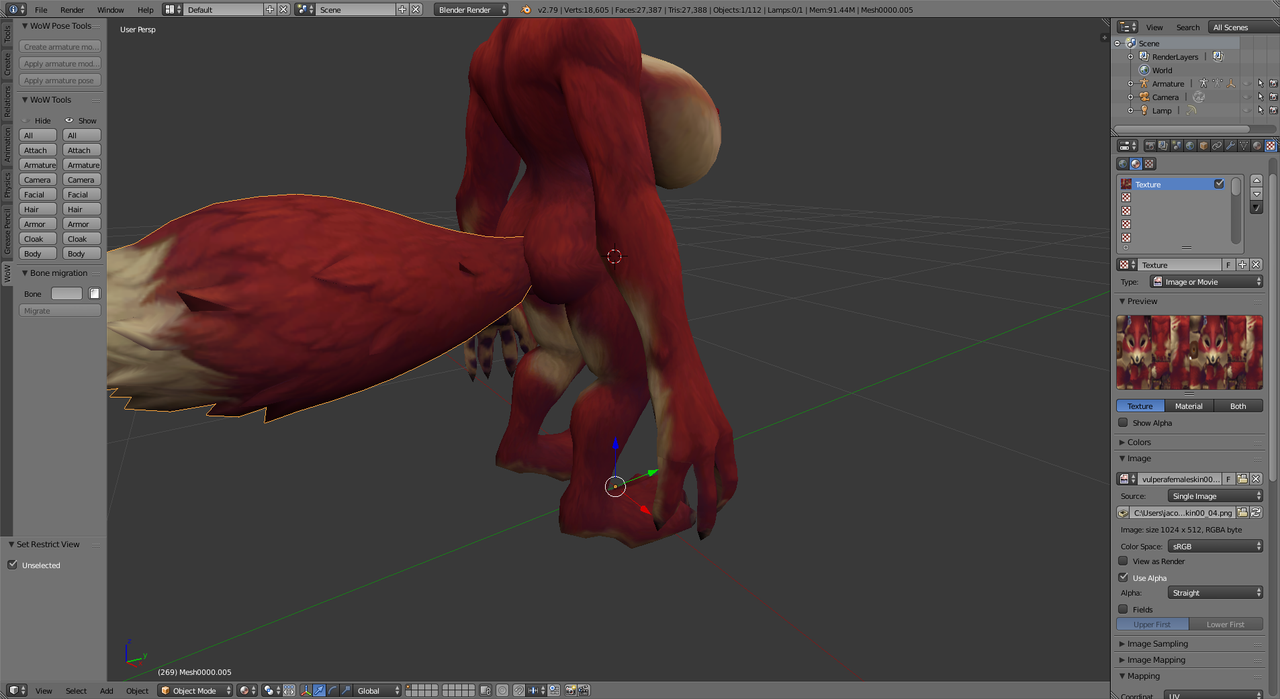Show world textures context button
Image resolution: width=1280 pixels, height=699 pixels.
pyautogui.click(x=1123, y=164)
